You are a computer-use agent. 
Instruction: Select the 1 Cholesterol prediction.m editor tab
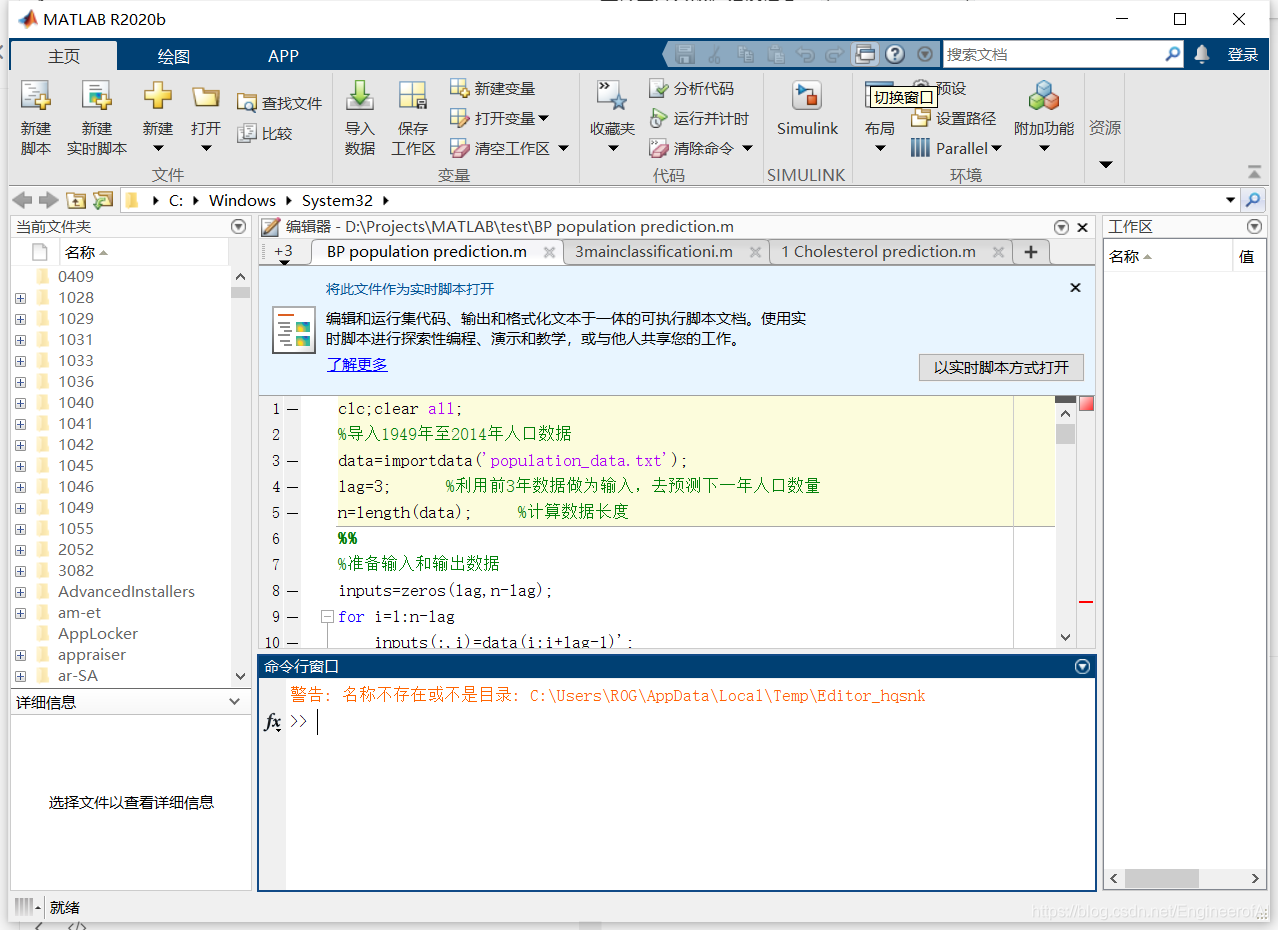(878, 252)
